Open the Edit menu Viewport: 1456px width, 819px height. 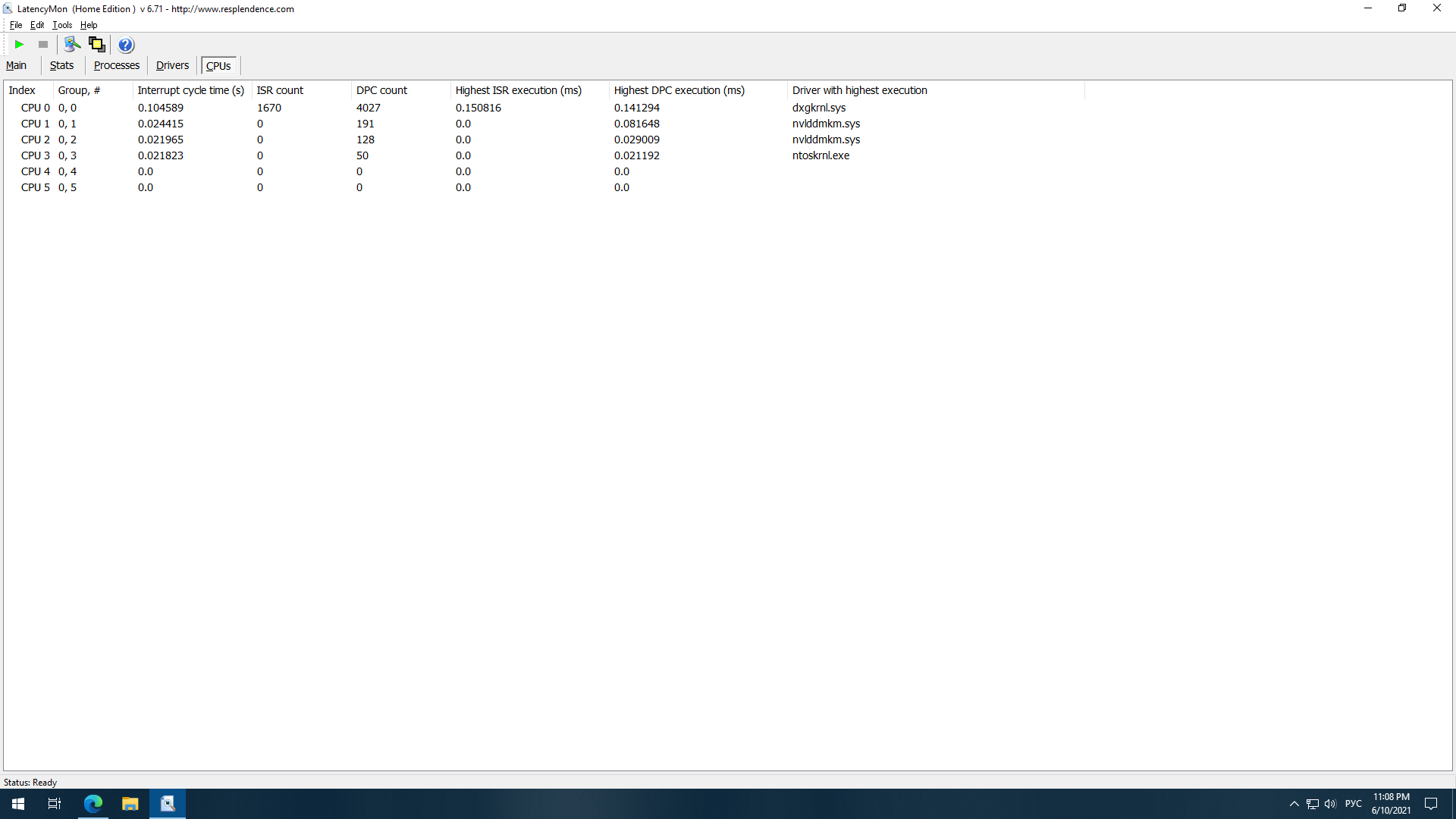37,25
